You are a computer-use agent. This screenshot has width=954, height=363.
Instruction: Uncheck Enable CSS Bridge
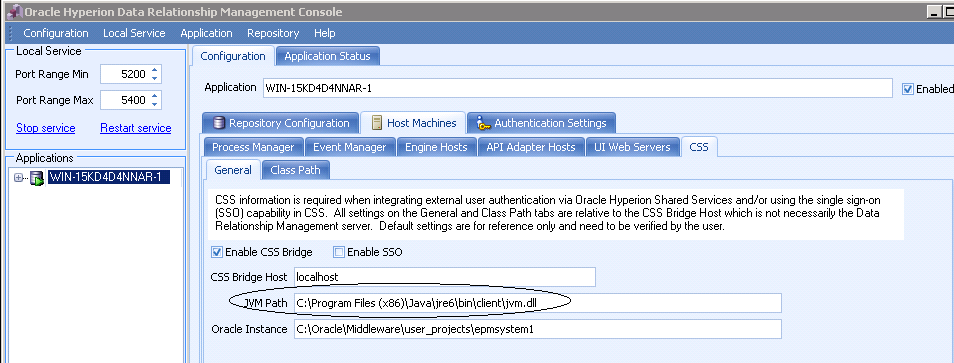coord(217,252)
